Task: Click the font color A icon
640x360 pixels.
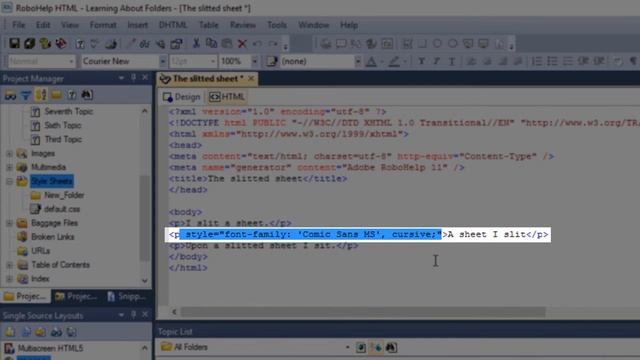Action: (x=371, y=61)
